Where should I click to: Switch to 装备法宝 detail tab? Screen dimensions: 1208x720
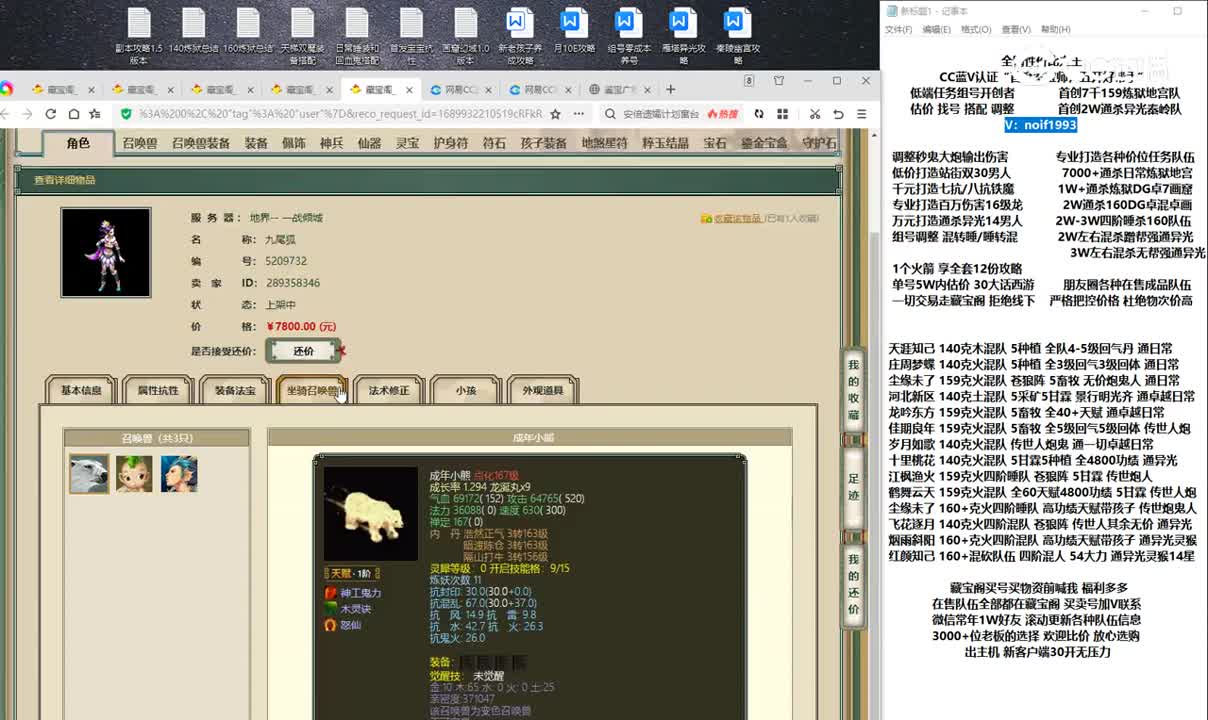(x=235, y=390)
